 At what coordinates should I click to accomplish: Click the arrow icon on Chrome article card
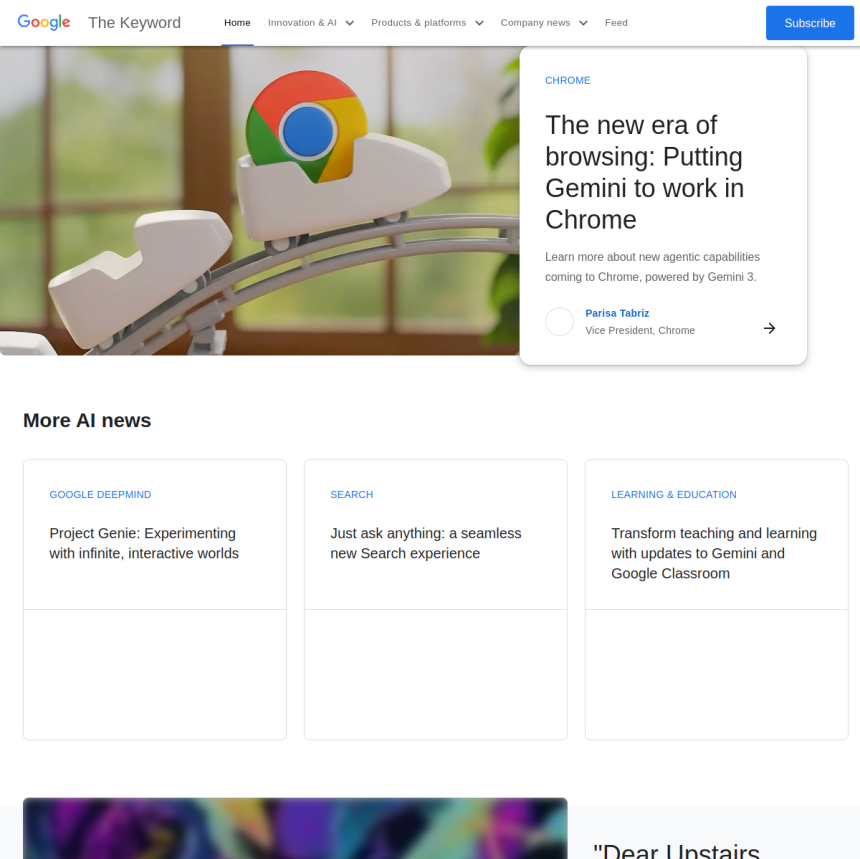tap(769, 328)
